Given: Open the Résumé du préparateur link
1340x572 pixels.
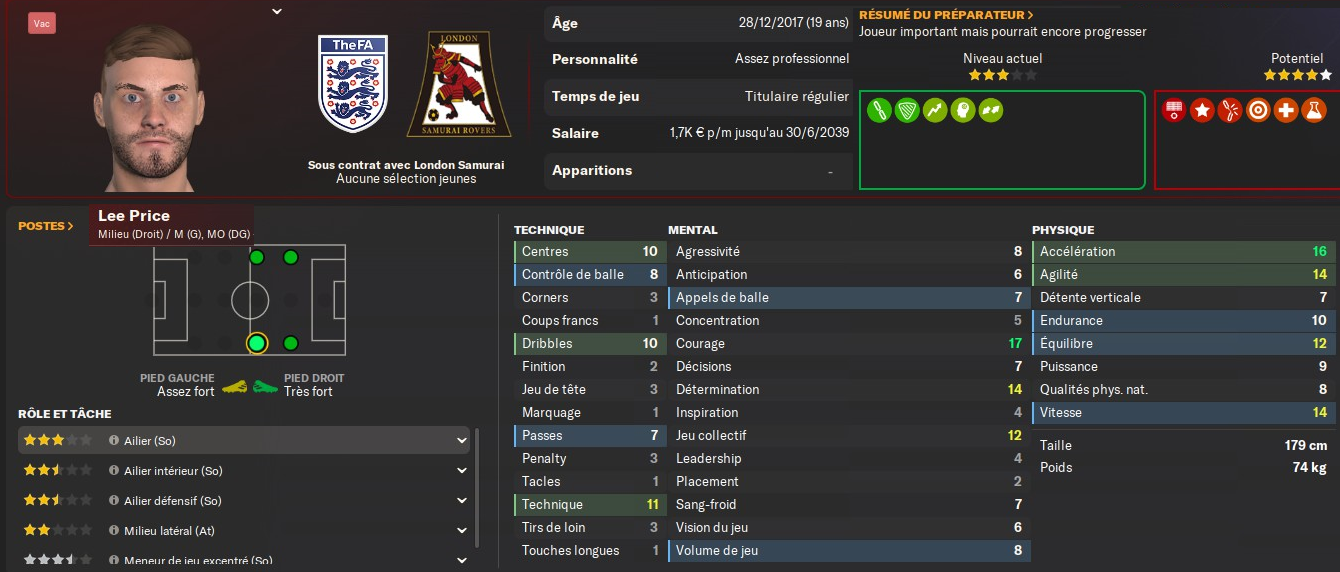Looking at the screenshot, I should coord(946,15).
